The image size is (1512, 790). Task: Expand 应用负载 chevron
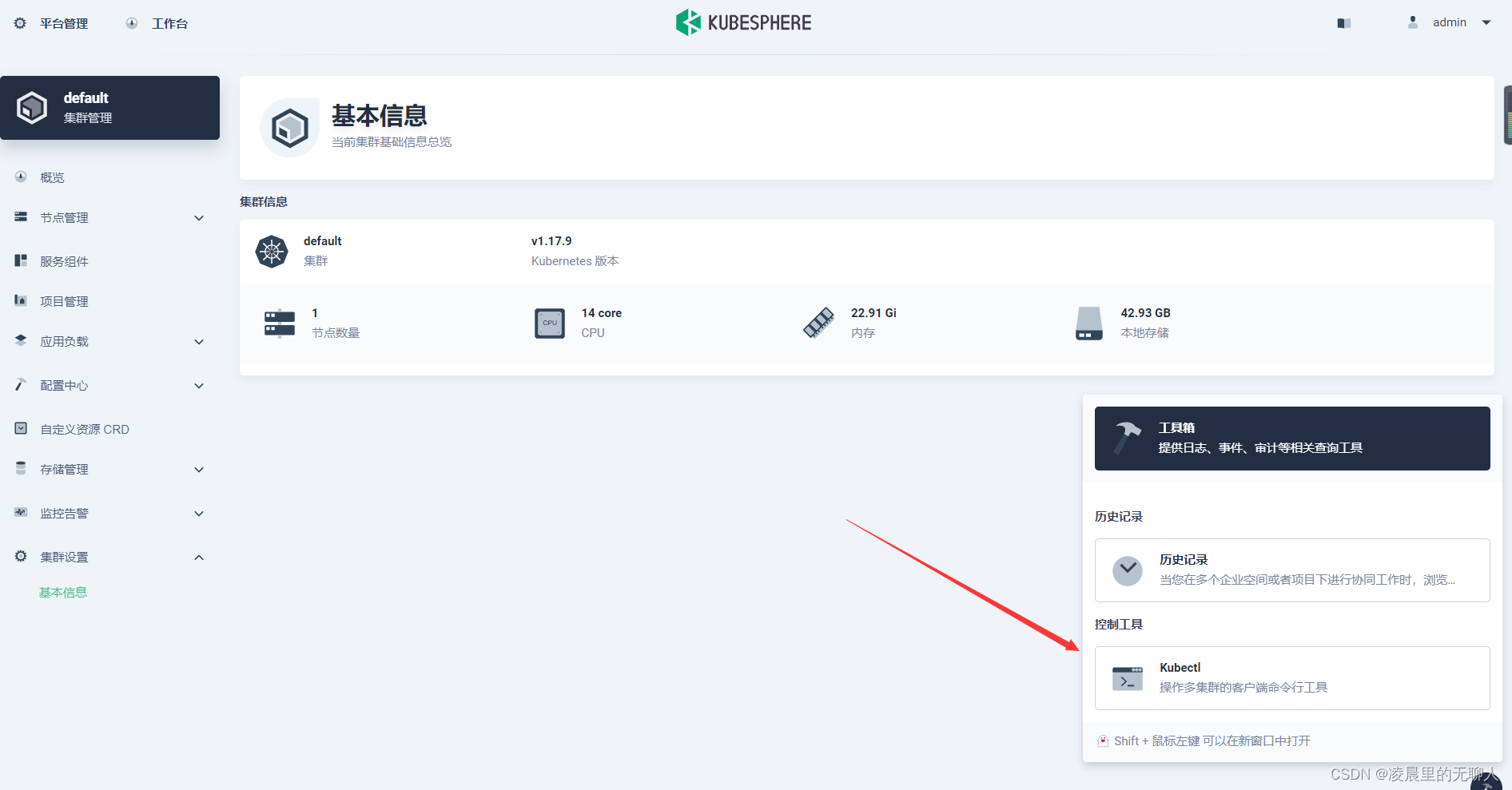coord(199,342)
